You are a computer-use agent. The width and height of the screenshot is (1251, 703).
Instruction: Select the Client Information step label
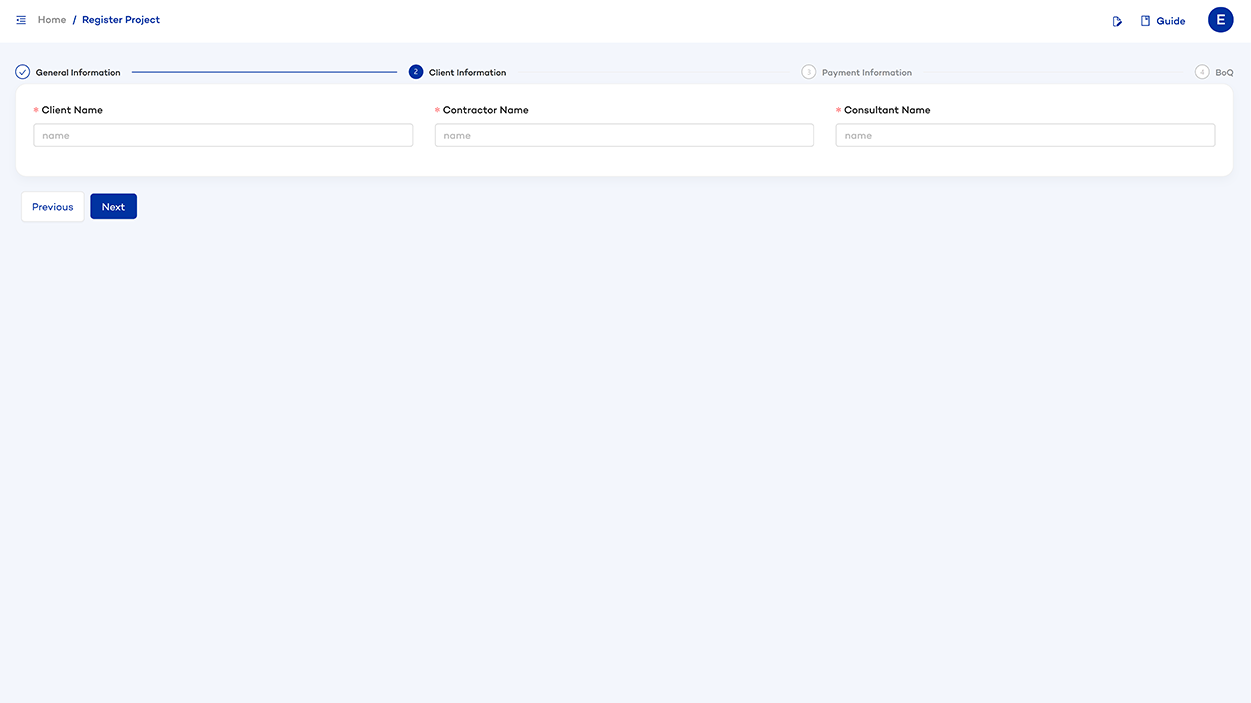coord(467,73)
